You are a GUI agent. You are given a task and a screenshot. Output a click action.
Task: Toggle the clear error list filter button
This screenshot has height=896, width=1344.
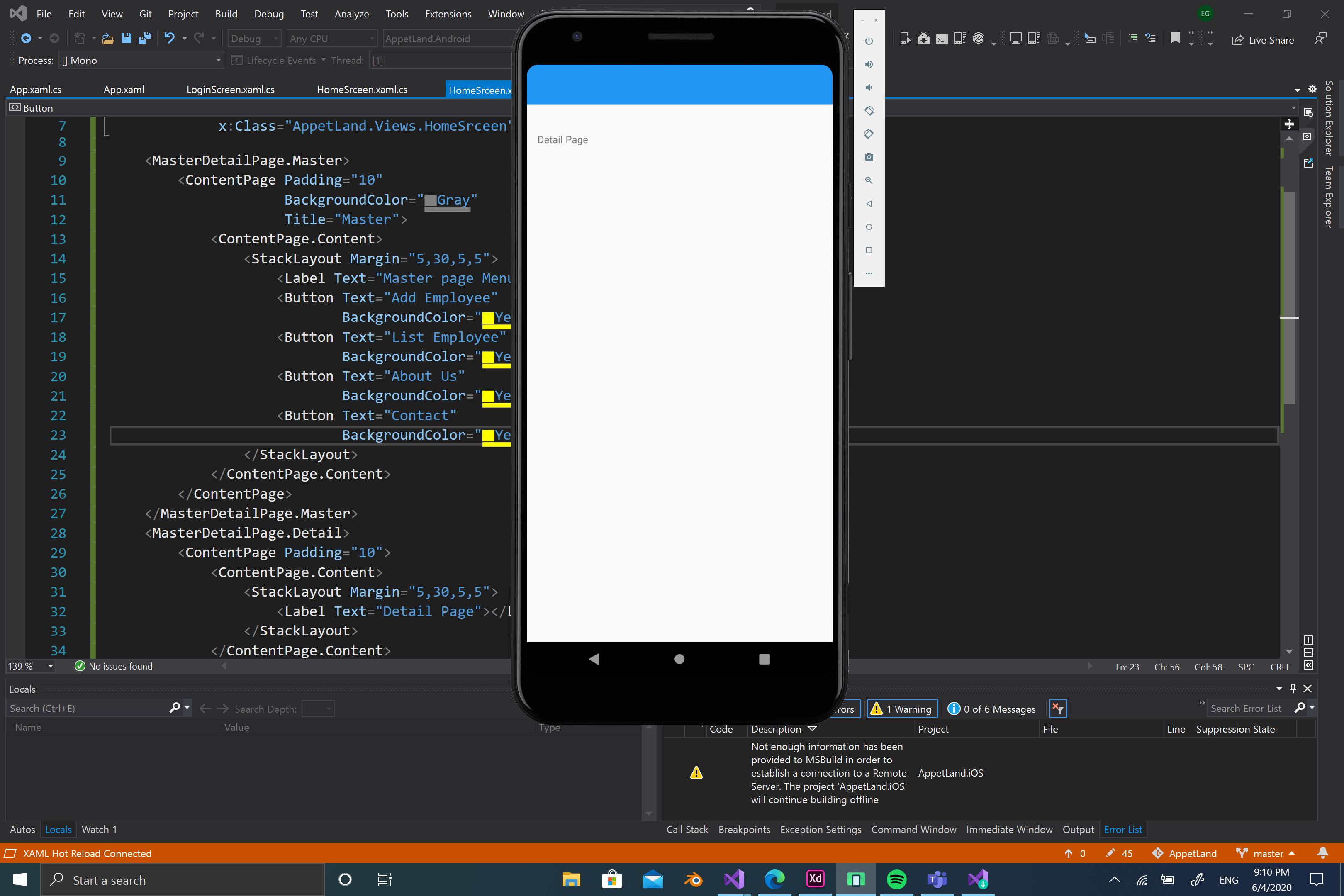[1058, 709]
